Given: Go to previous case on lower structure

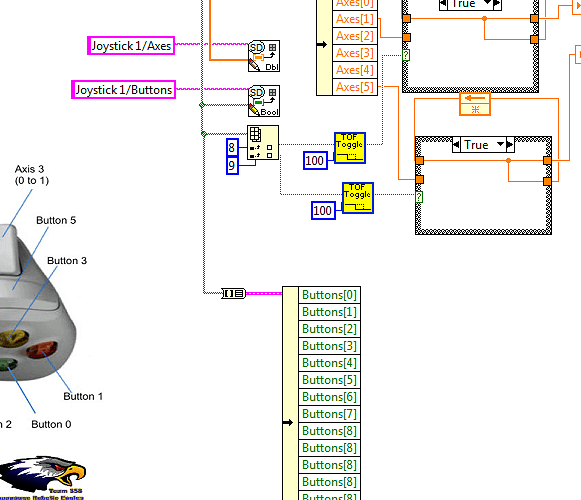Looking at the screenshot, I should pyautogui.click(x=456, y=144).
